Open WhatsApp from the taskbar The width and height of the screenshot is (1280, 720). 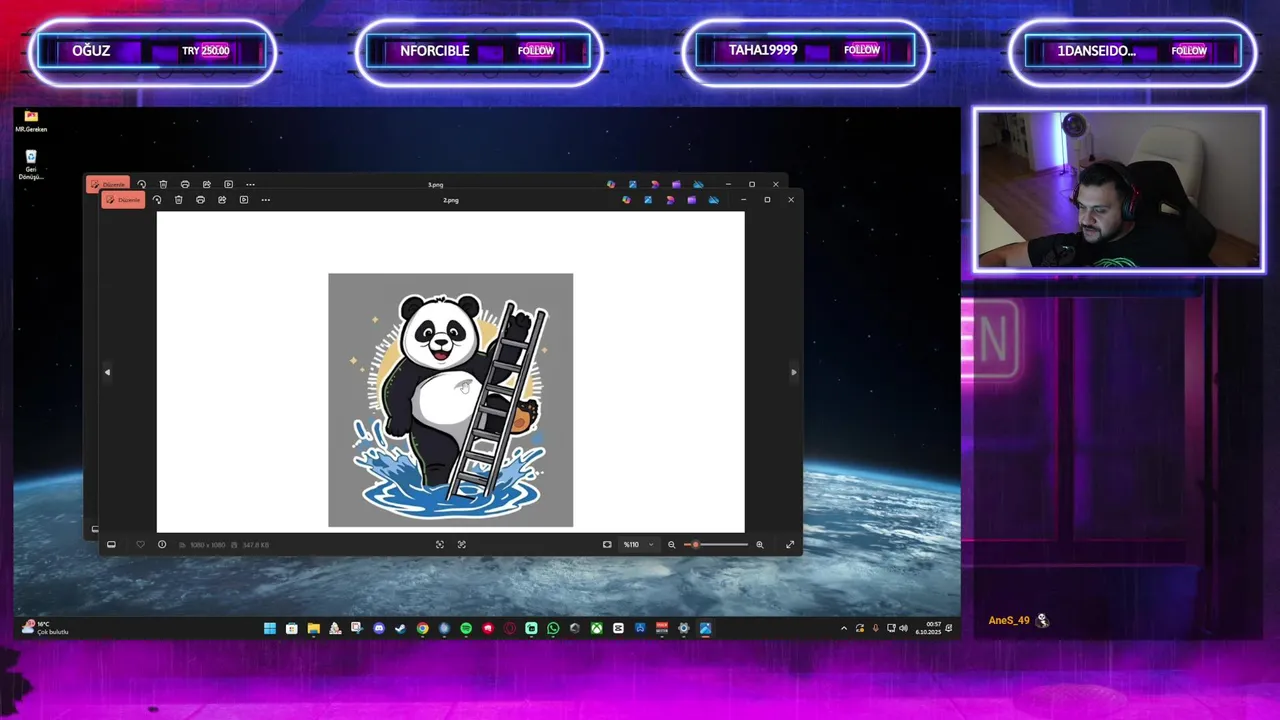[553, 629]
